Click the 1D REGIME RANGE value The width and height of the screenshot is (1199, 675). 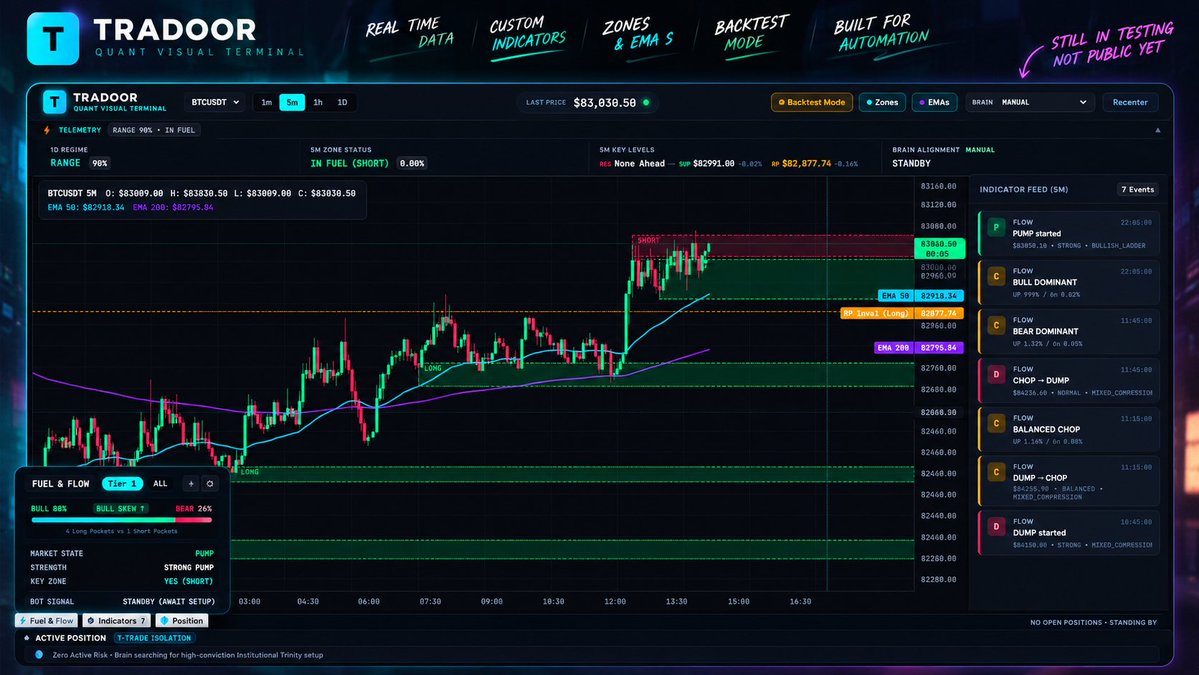pos(65,163)
